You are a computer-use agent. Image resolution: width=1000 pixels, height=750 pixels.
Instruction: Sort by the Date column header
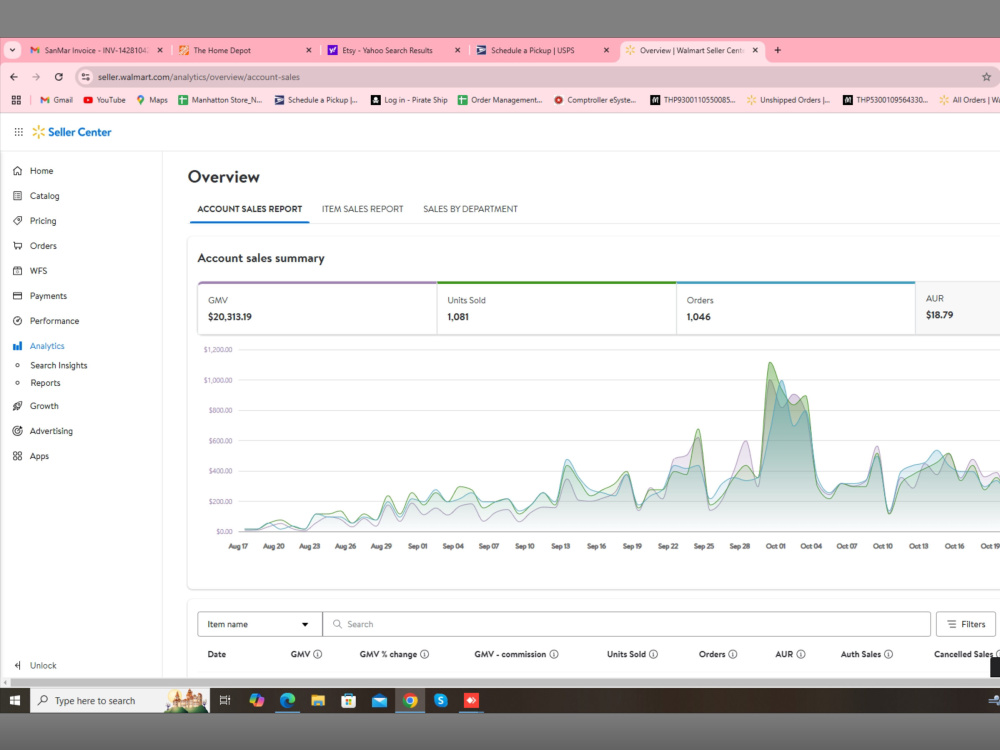tap(217, 654)
